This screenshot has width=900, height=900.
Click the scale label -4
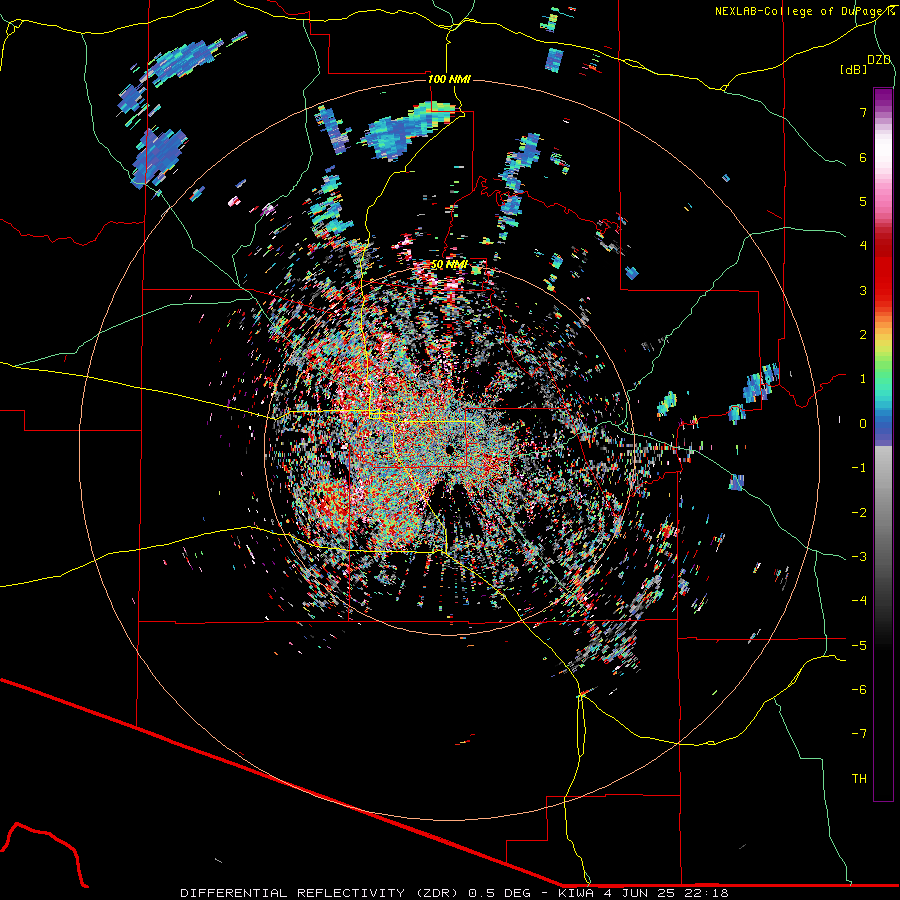click(859, 601)
